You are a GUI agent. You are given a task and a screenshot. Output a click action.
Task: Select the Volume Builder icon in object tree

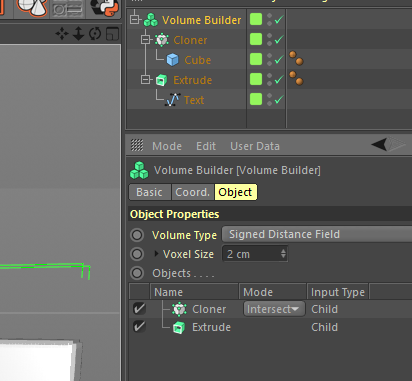click(151, 20)
